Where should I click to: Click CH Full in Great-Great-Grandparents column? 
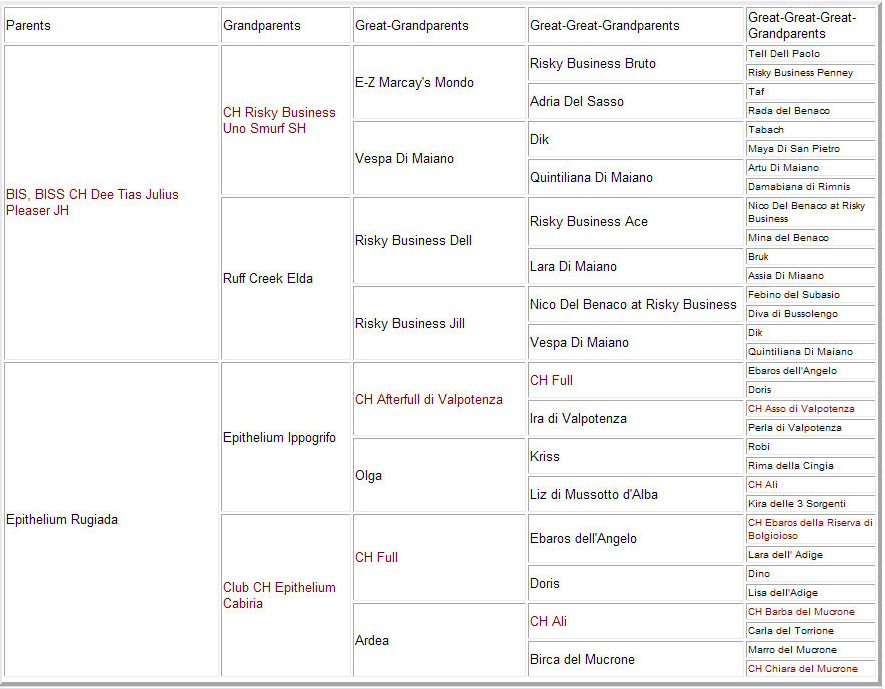551,380
